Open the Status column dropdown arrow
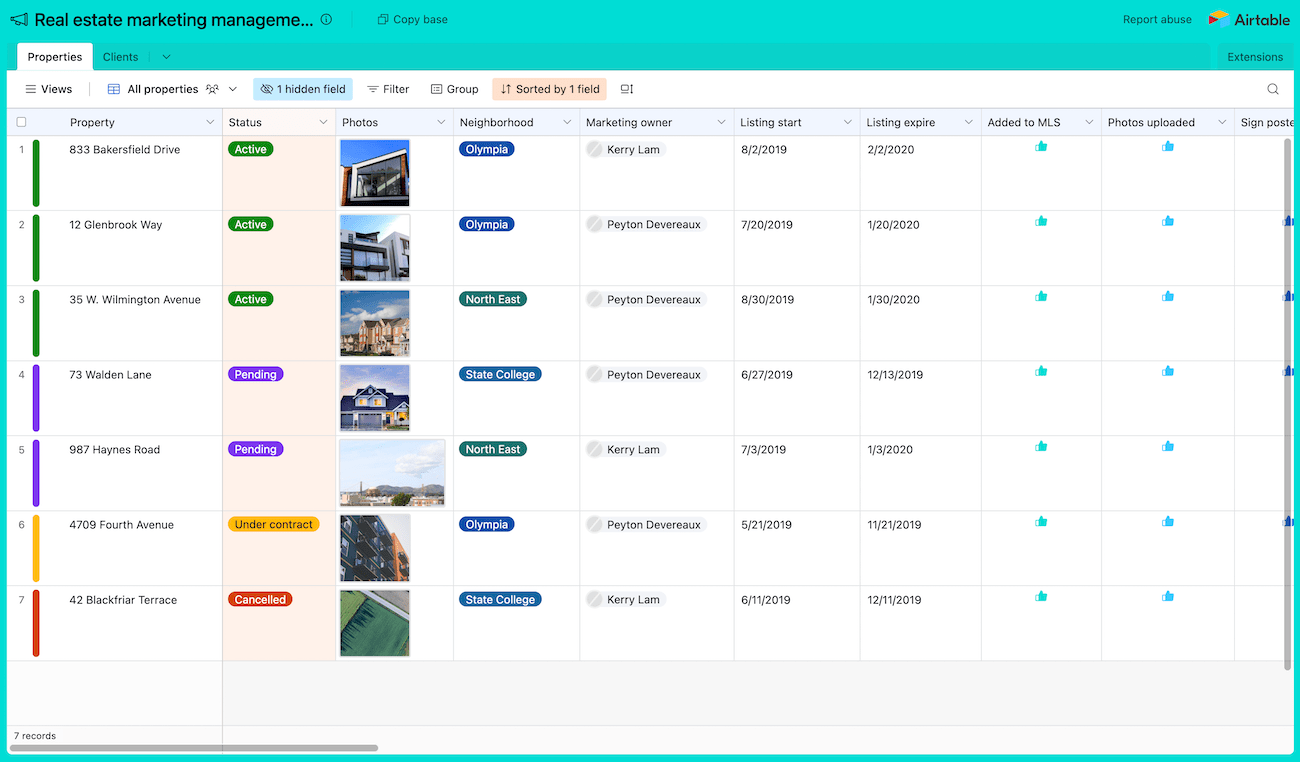Screen dimensions: 1300x762 pyautogui.click(x=323, y=122)
